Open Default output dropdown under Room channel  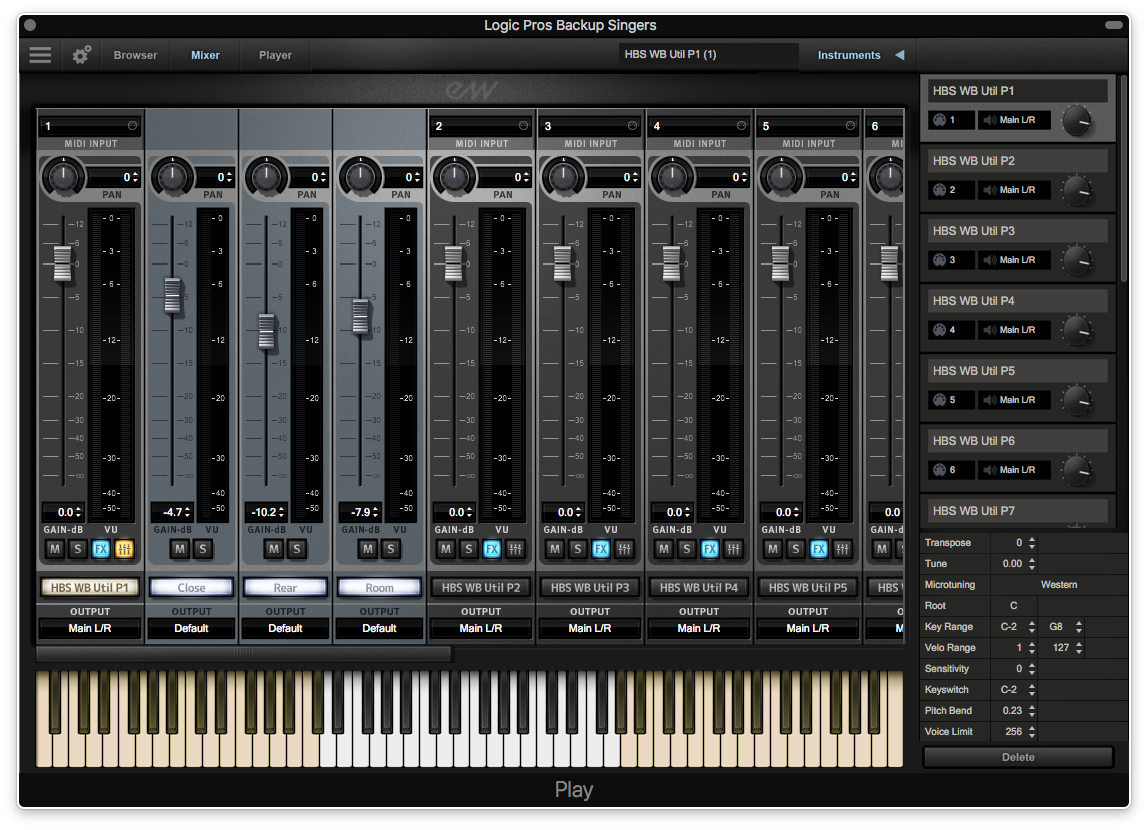(379, 629)
